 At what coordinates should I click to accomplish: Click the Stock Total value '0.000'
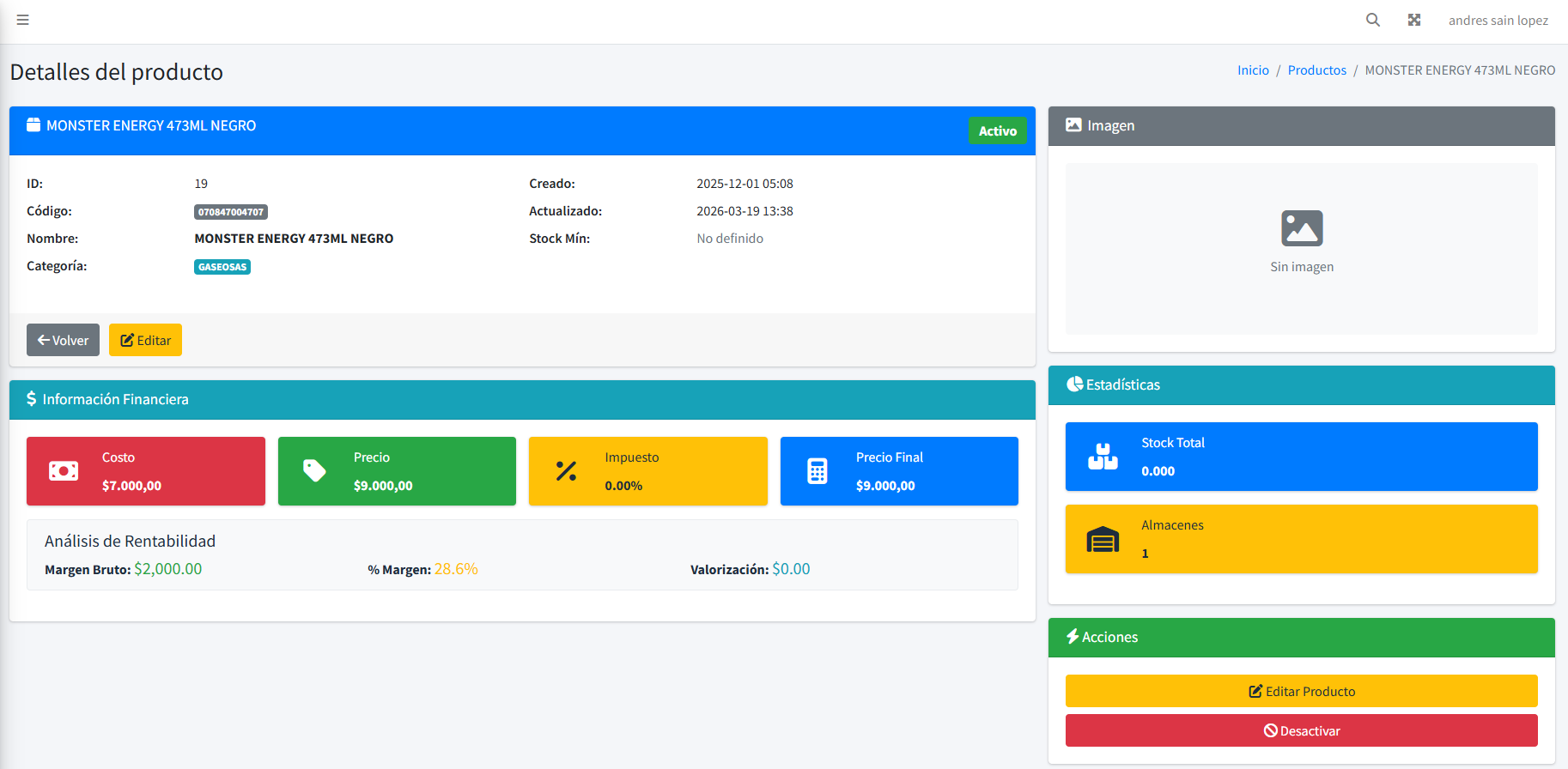point(1158,471)
